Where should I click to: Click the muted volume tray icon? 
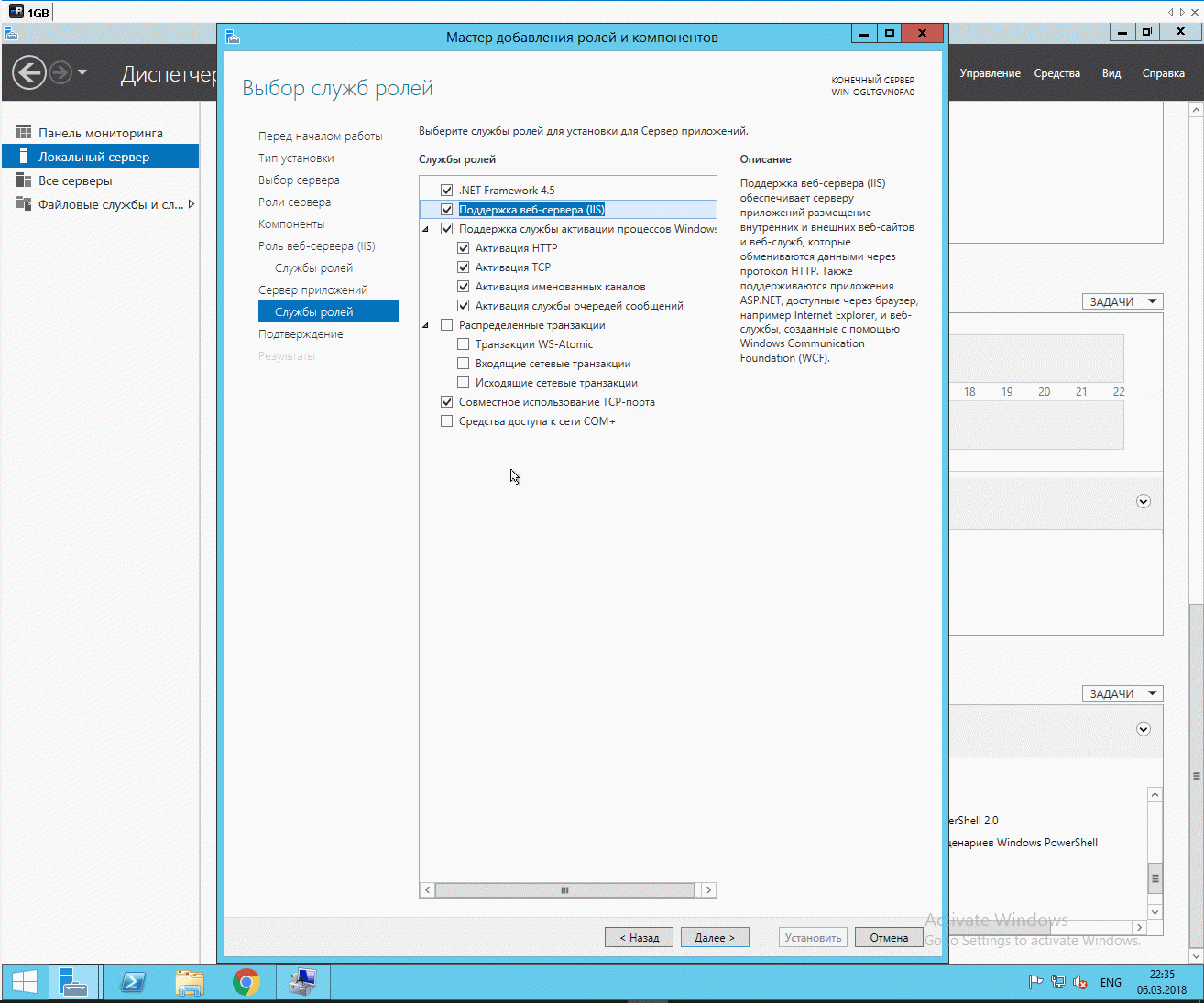pos(1080,983)
